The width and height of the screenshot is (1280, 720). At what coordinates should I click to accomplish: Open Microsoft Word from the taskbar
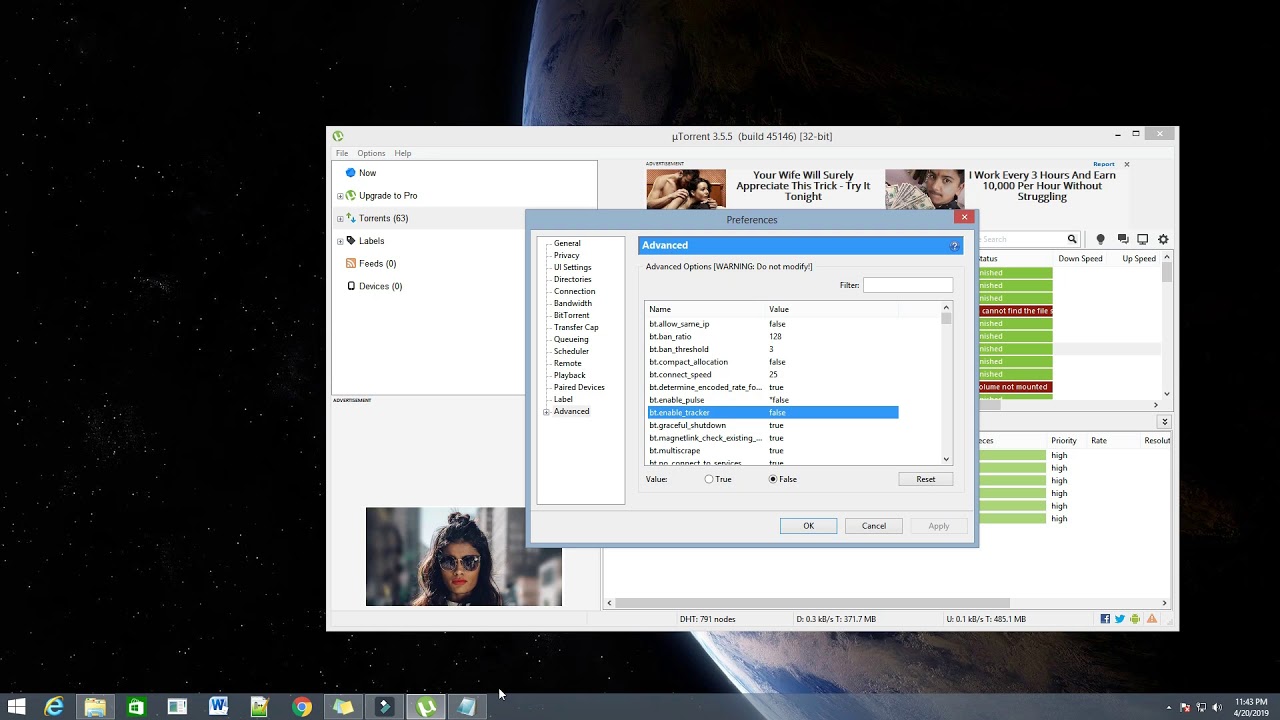click(218, 707)
